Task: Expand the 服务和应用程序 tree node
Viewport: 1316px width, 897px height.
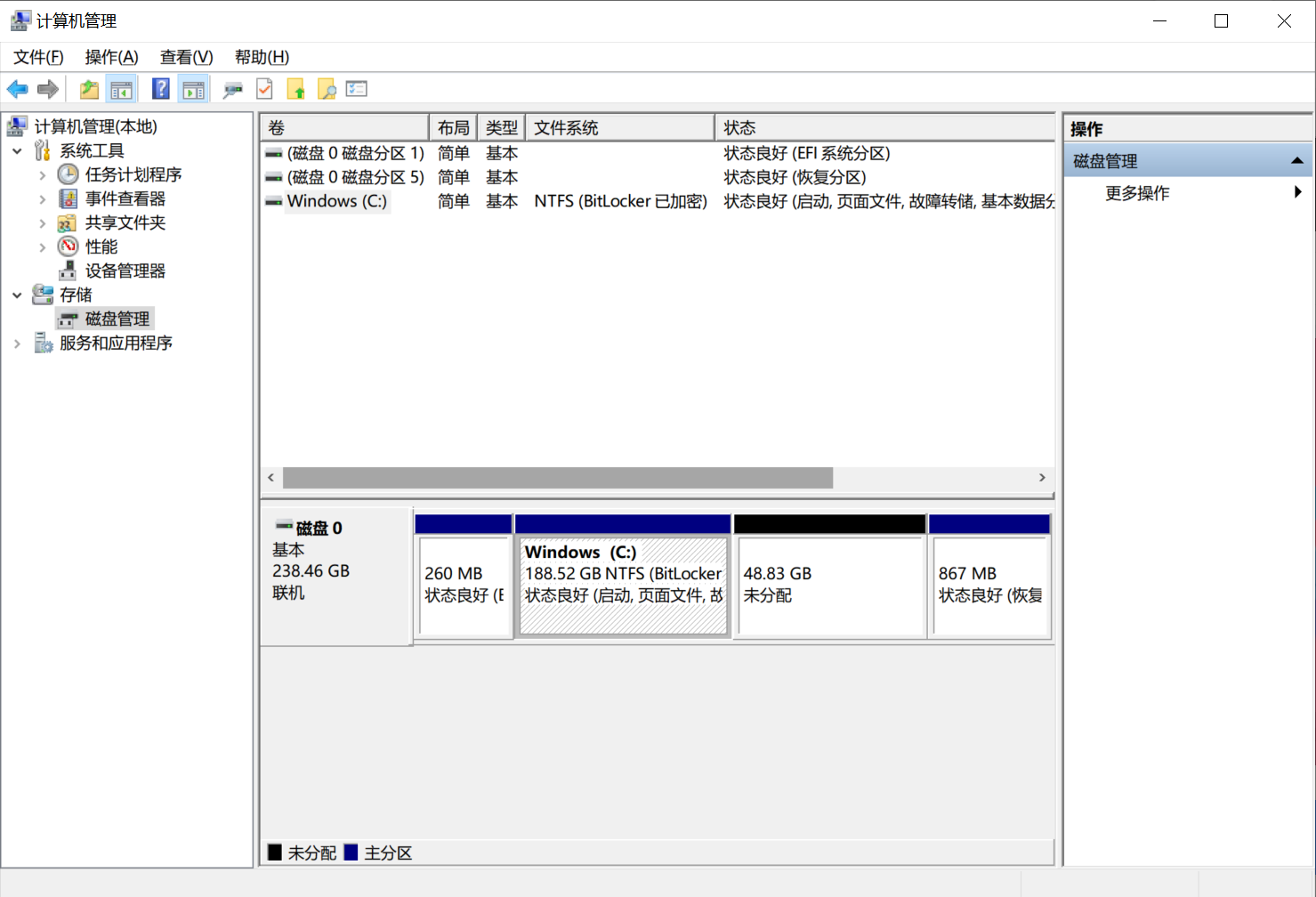Action: [16, 342]
